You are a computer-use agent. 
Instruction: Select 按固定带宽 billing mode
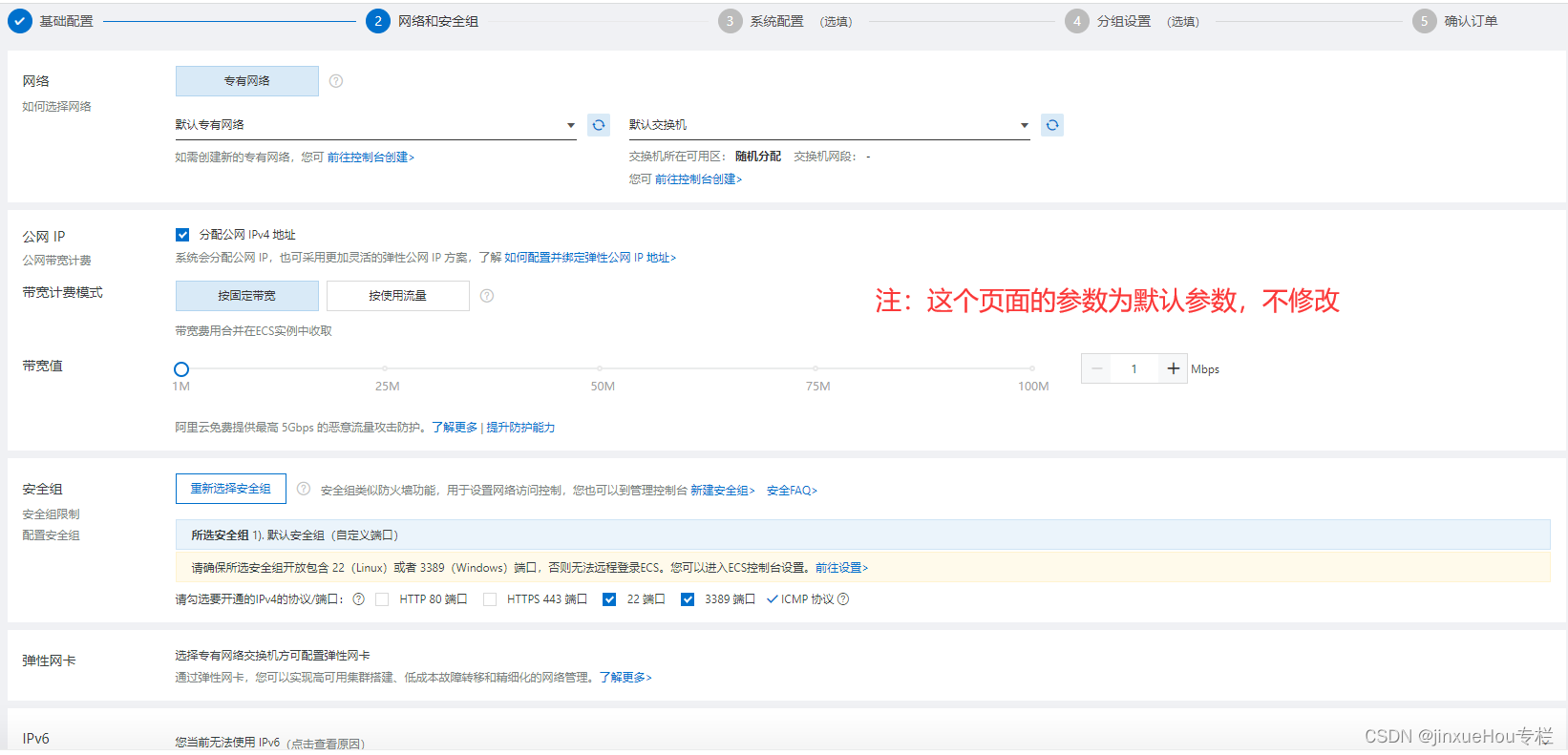[247, 296]
